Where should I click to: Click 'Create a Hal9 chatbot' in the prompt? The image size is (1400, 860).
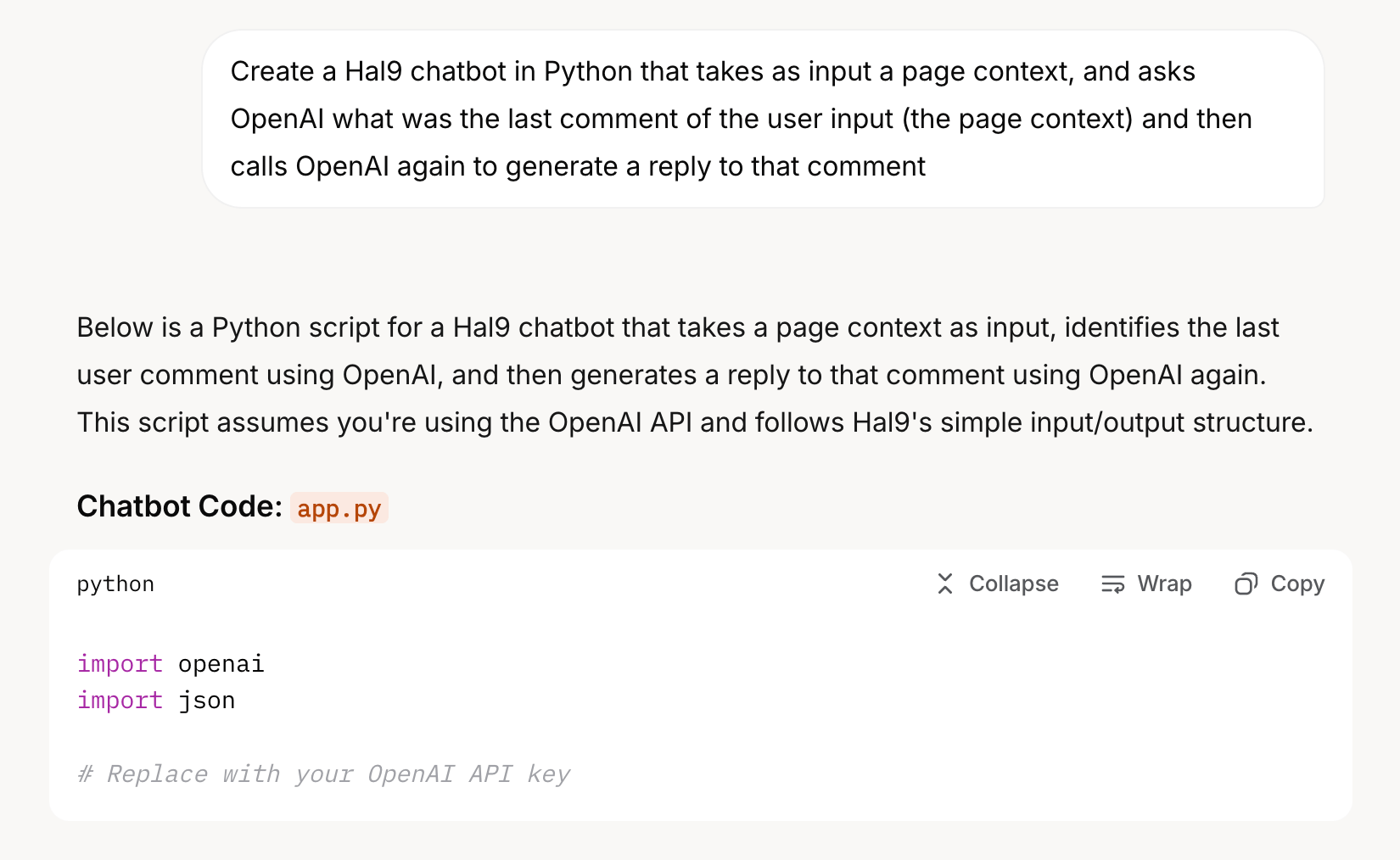click(x=369, y=71)
